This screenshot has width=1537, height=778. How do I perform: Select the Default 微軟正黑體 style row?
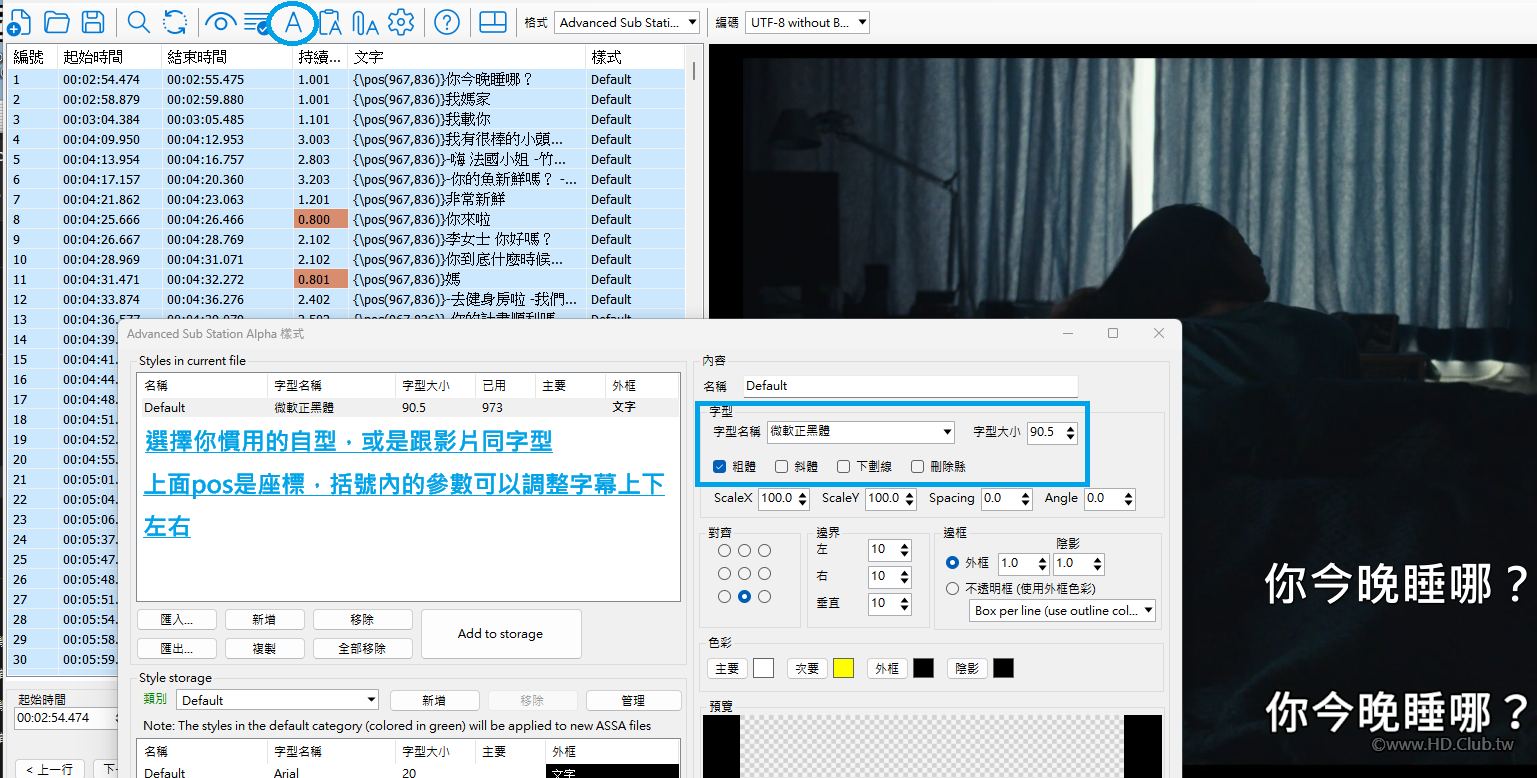tap(408, 407)
